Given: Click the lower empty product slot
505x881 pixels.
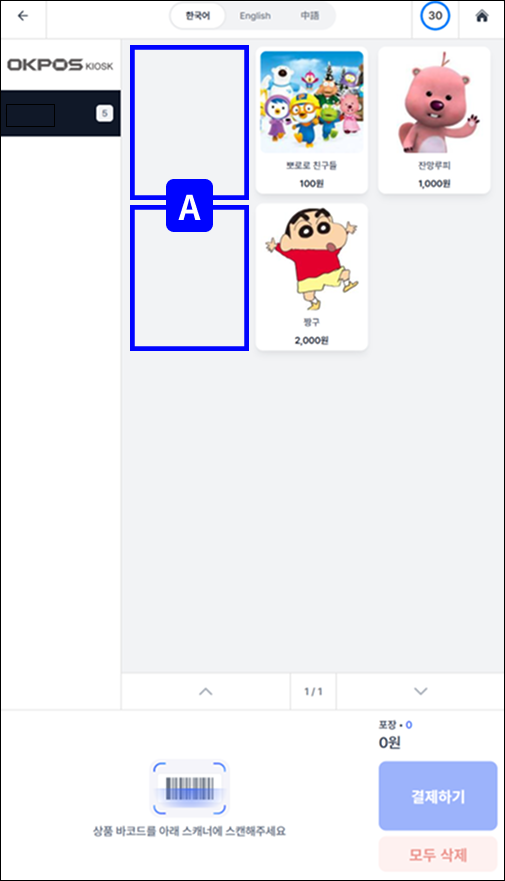Looking at the screenshot, I should pyautogui.click(x=189, y=278).
